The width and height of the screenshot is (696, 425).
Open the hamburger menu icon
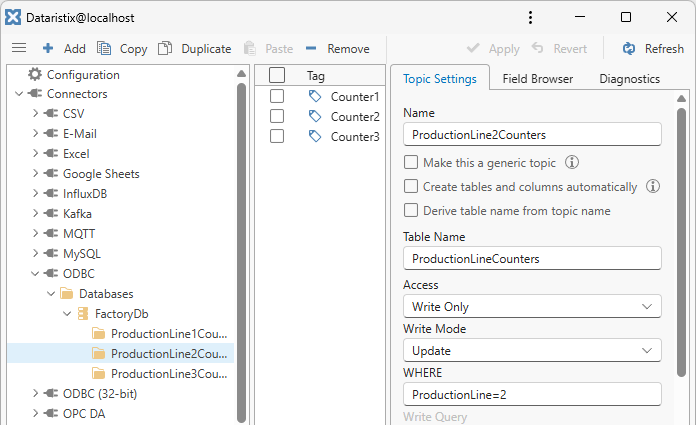(19, 48)
